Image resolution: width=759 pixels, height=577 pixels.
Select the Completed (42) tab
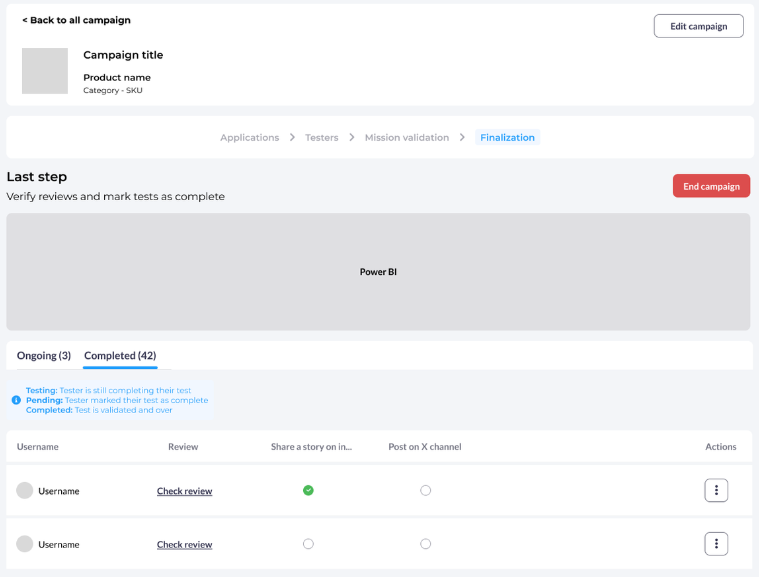(x=120, y=356)
